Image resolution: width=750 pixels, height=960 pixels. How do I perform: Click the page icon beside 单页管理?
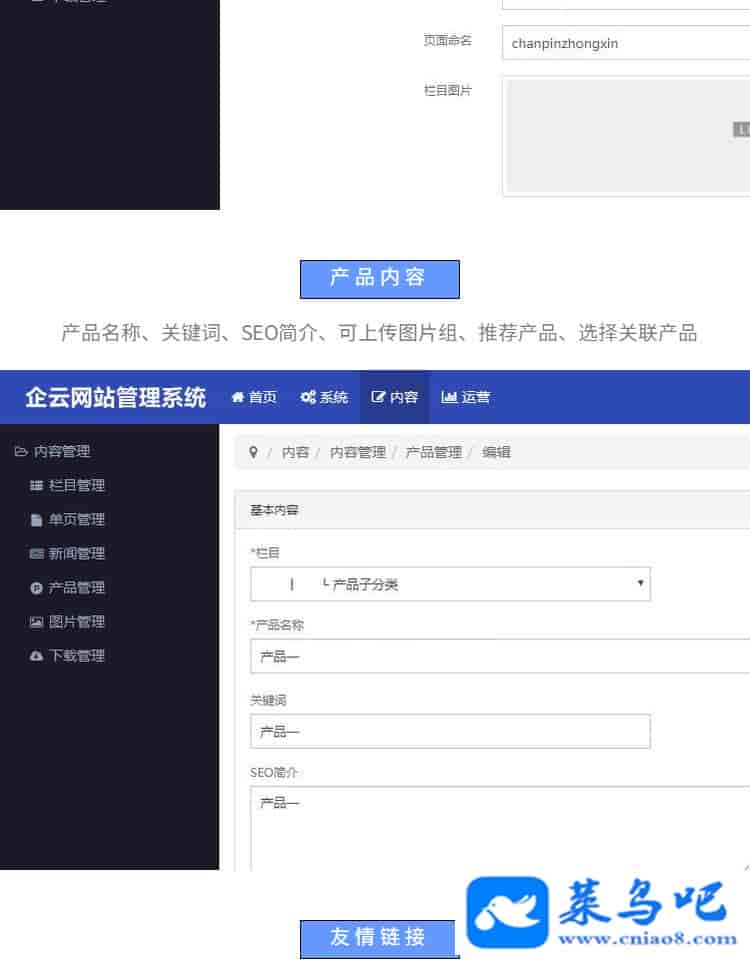tap(36, 520)
